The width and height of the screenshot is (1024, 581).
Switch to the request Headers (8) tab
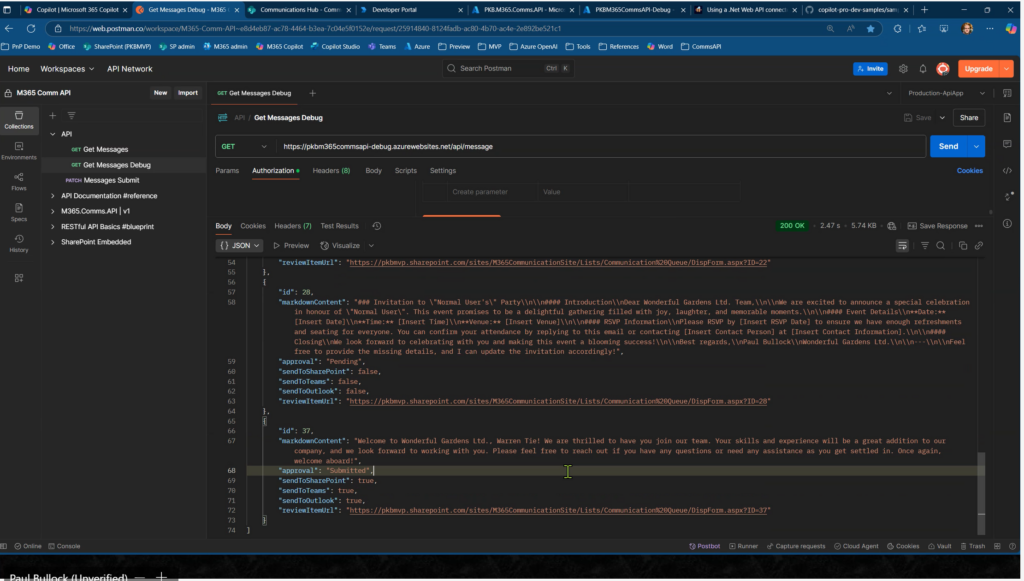[331, 170]
